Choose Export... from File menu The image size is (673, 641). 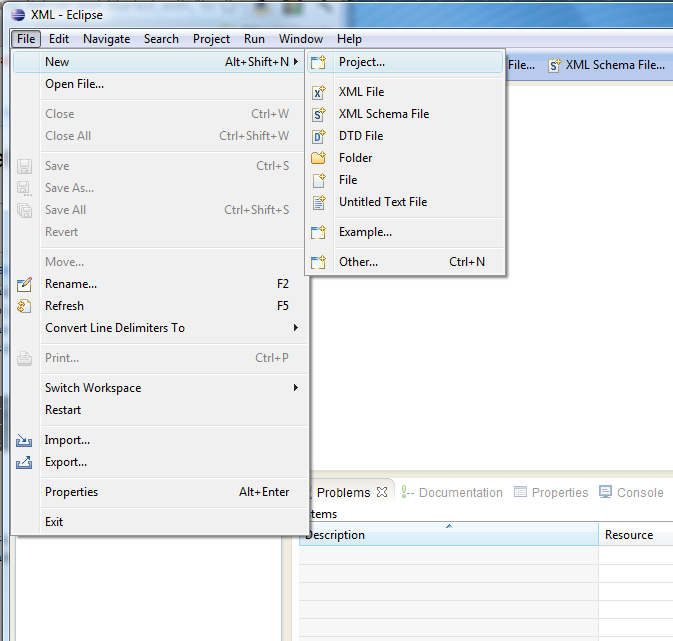pyautogui.click(x=160, y=462)
